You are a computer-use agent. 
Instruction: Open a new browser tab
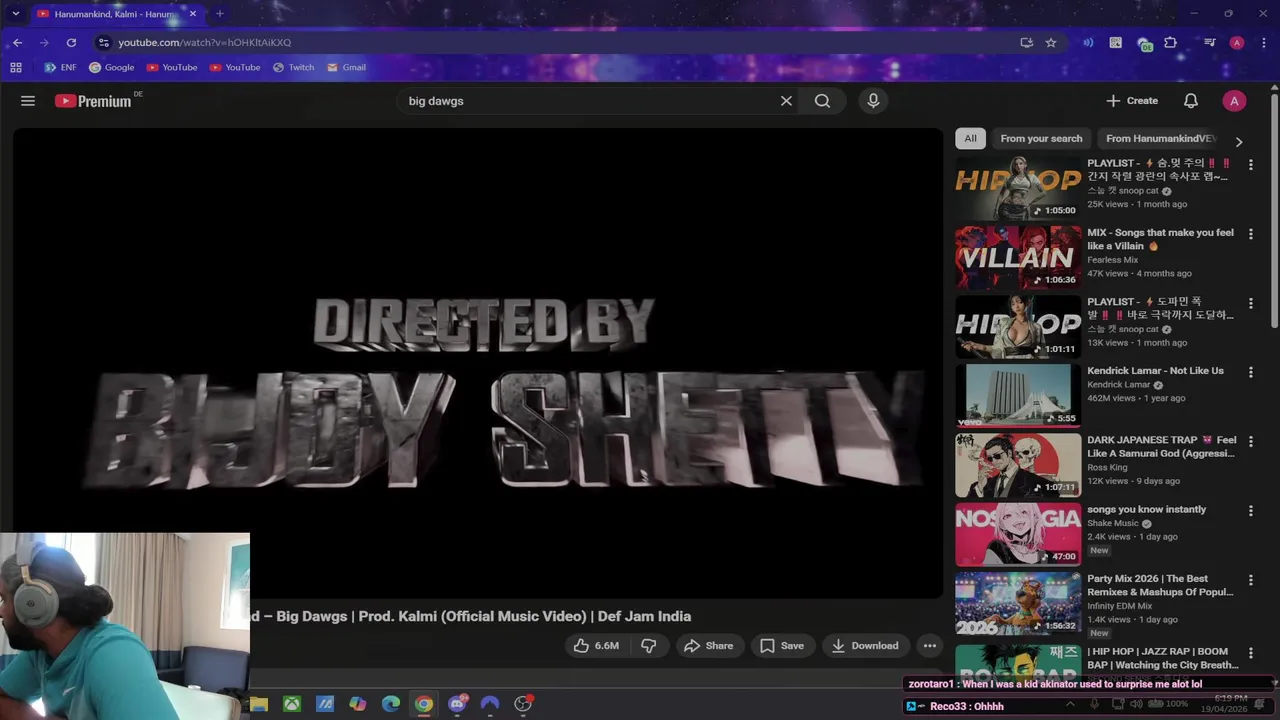220,14
